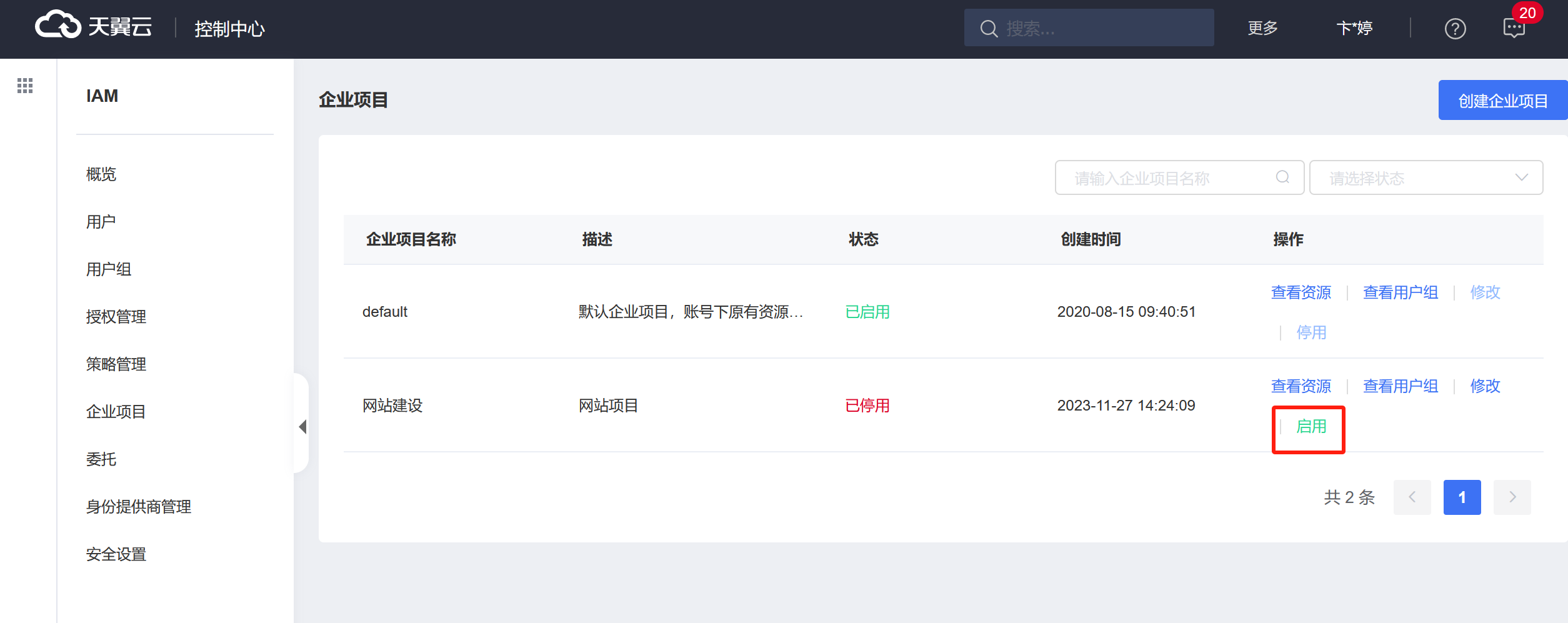Collapse the sidebar using the arrow handle
Screen dimensions: 1568x623
point(302,426)
